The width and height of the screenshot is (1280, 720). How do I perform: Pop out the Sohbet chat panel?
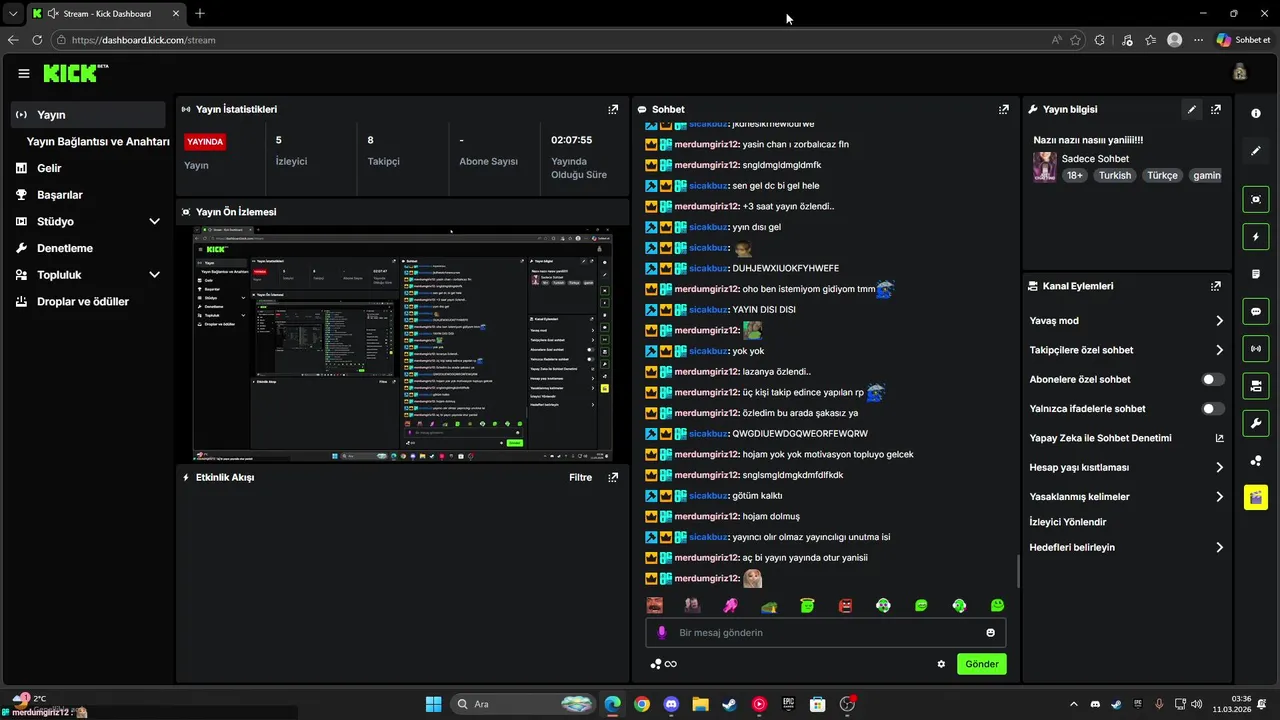[1004, 109]
